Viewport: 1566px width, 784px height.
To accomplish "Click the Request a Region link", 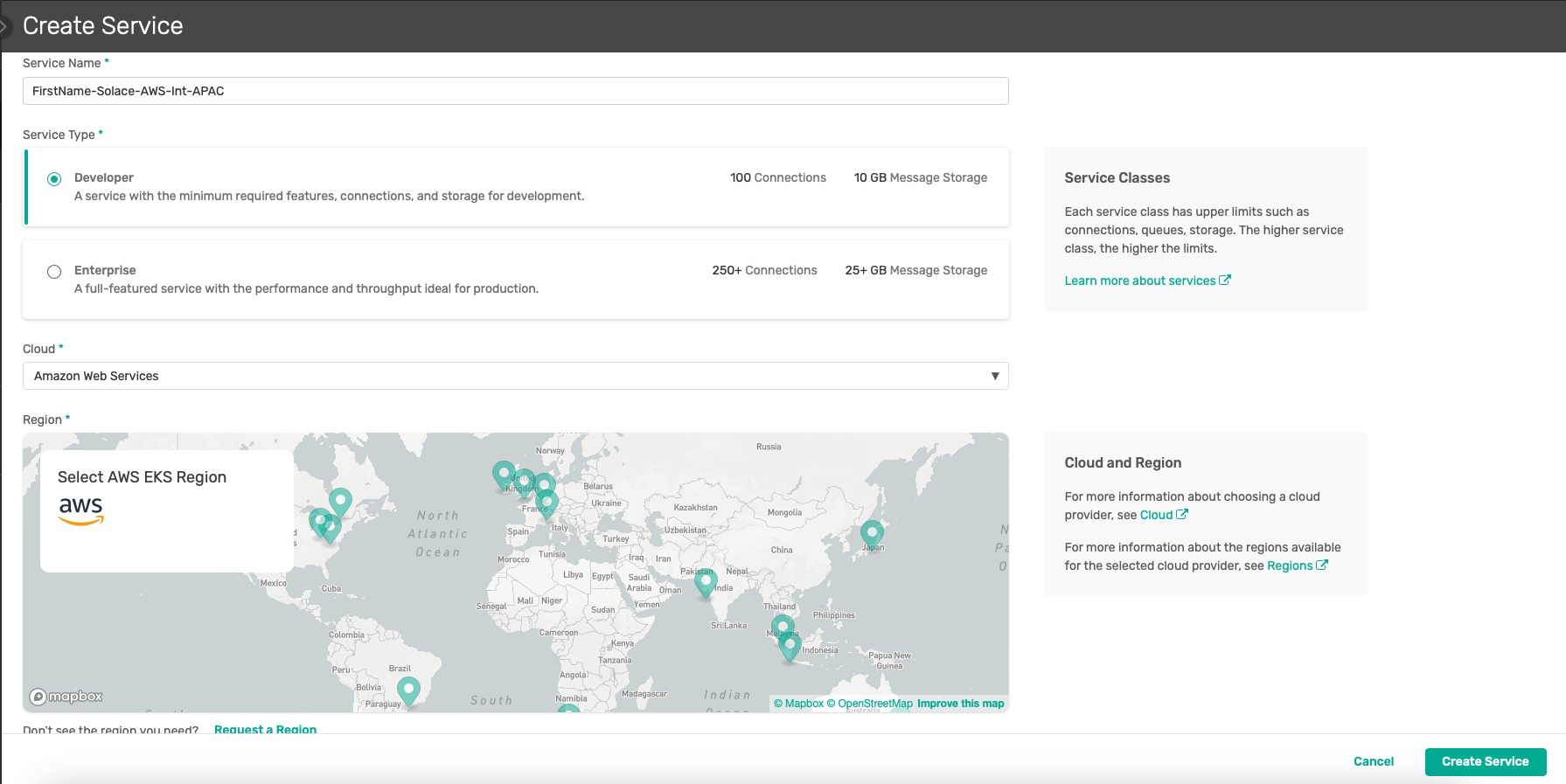I will pyautogui.click(x=265, y=729).
